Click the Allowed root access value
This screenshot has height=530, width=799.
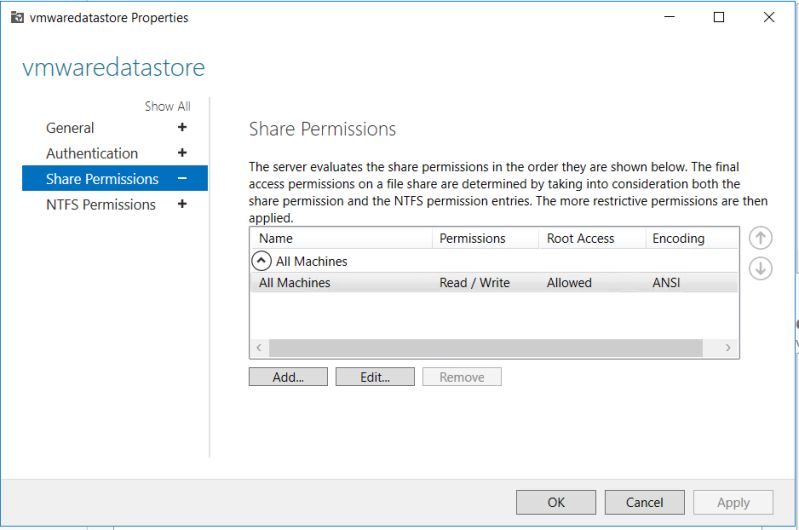coord(569,282)
